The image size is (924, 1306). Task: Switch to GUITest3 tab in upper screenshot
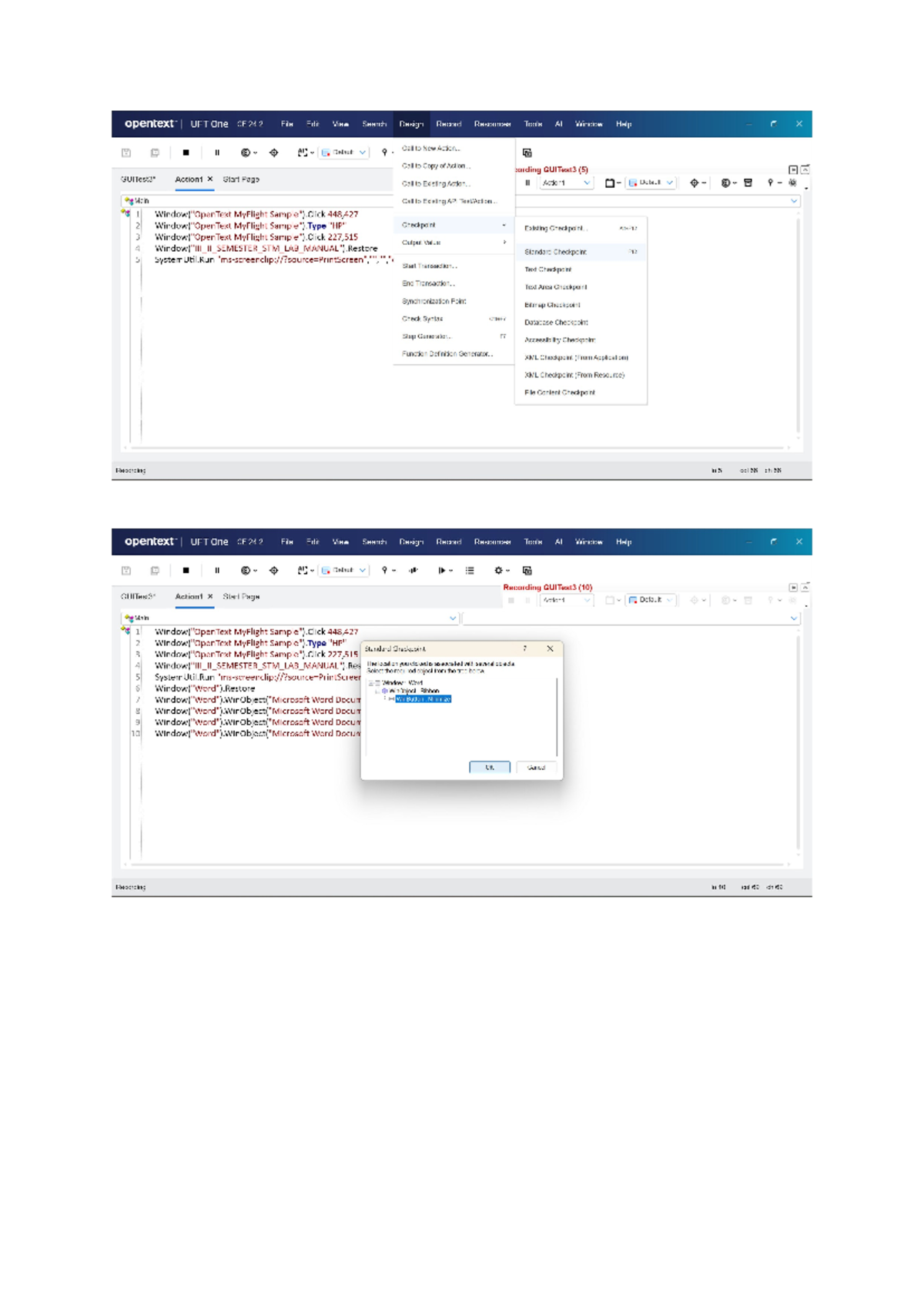[138, 179]
